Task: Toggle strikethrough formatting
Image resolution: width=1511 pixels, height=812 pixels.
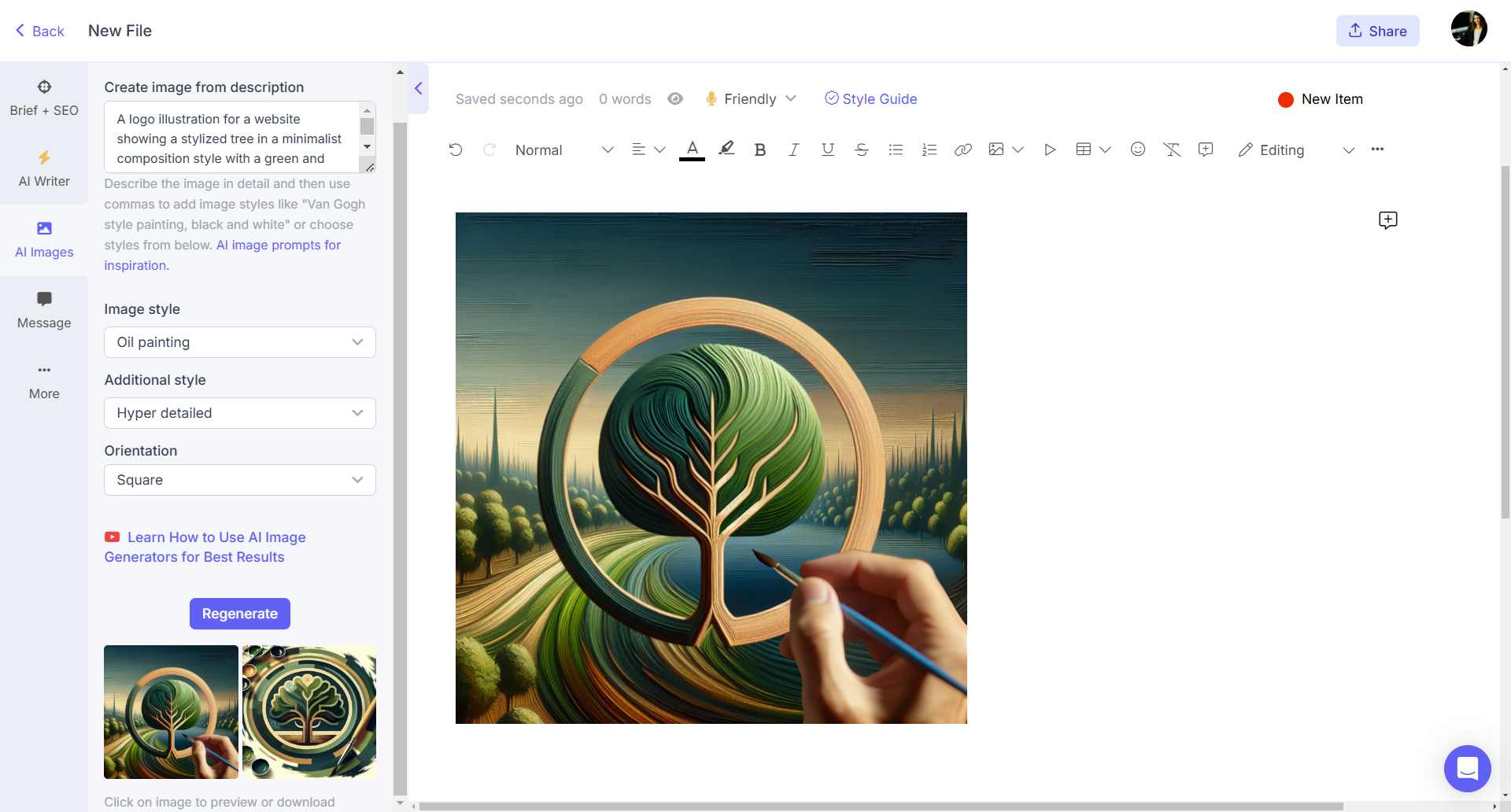Action: (x=861, y=149)
